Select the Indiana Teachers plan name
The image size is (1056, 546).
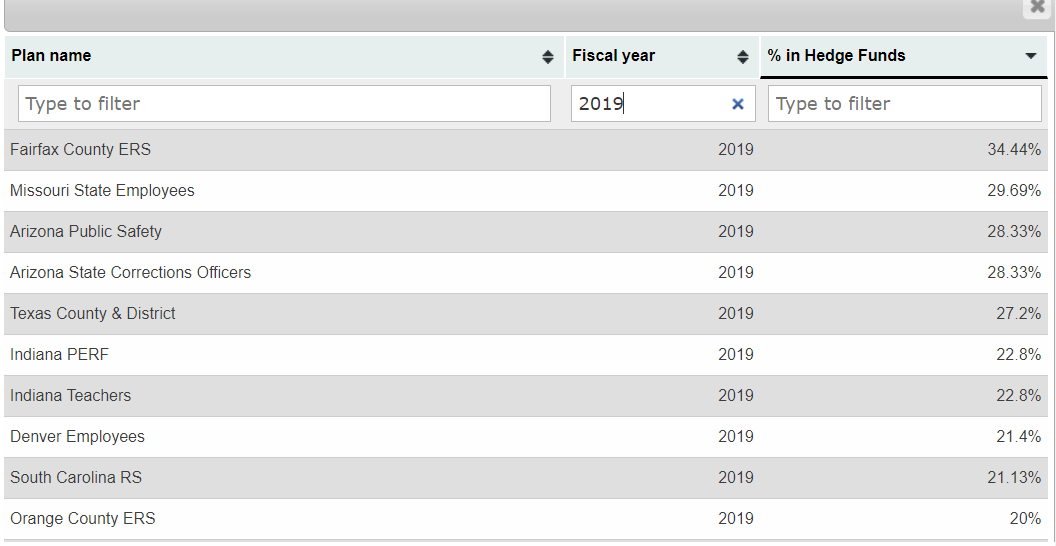[x=71, y=396]
